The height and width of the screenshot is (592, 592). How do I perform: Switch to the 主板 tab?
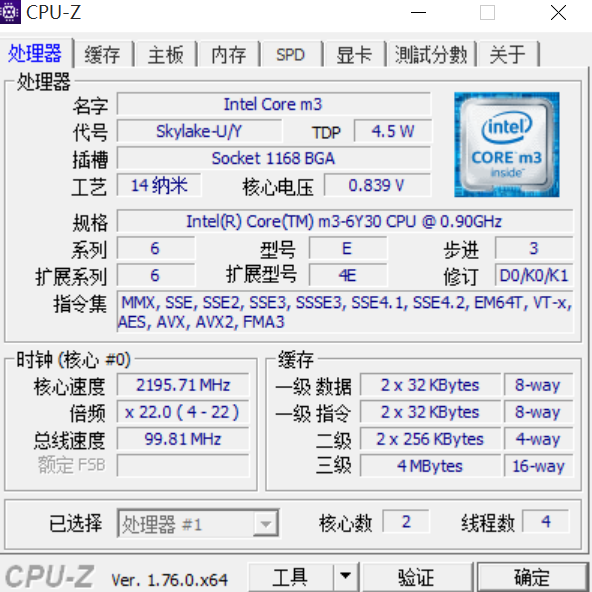165,54
